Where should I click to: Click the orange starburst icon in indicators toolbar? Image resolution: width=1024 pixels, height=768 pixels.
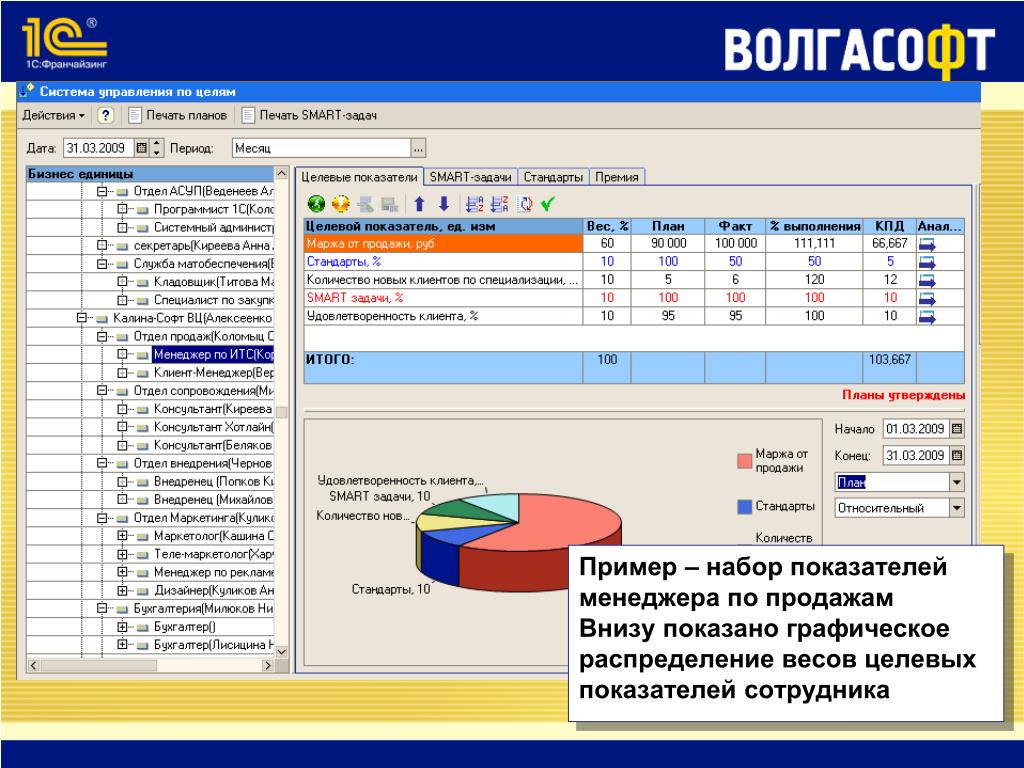(x=340, y=204)
